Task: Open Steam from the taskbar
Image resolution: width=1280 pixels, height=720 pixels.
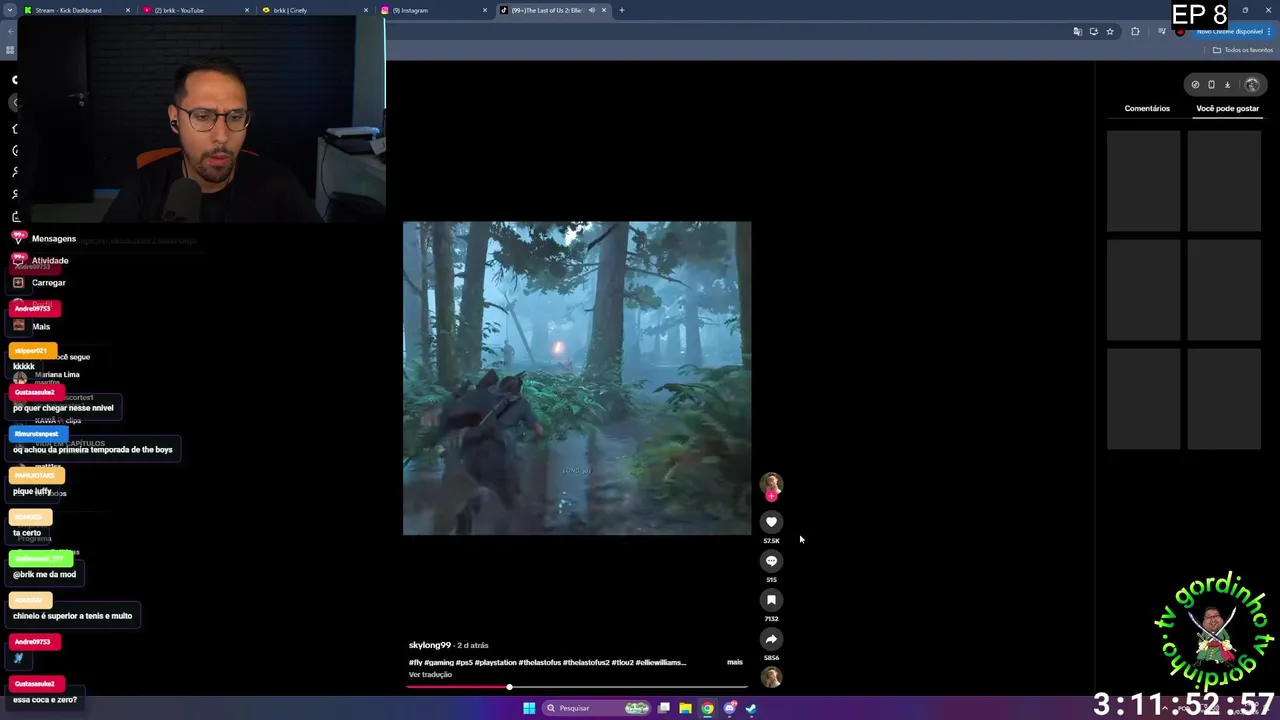Action: [x=751, y=708]
